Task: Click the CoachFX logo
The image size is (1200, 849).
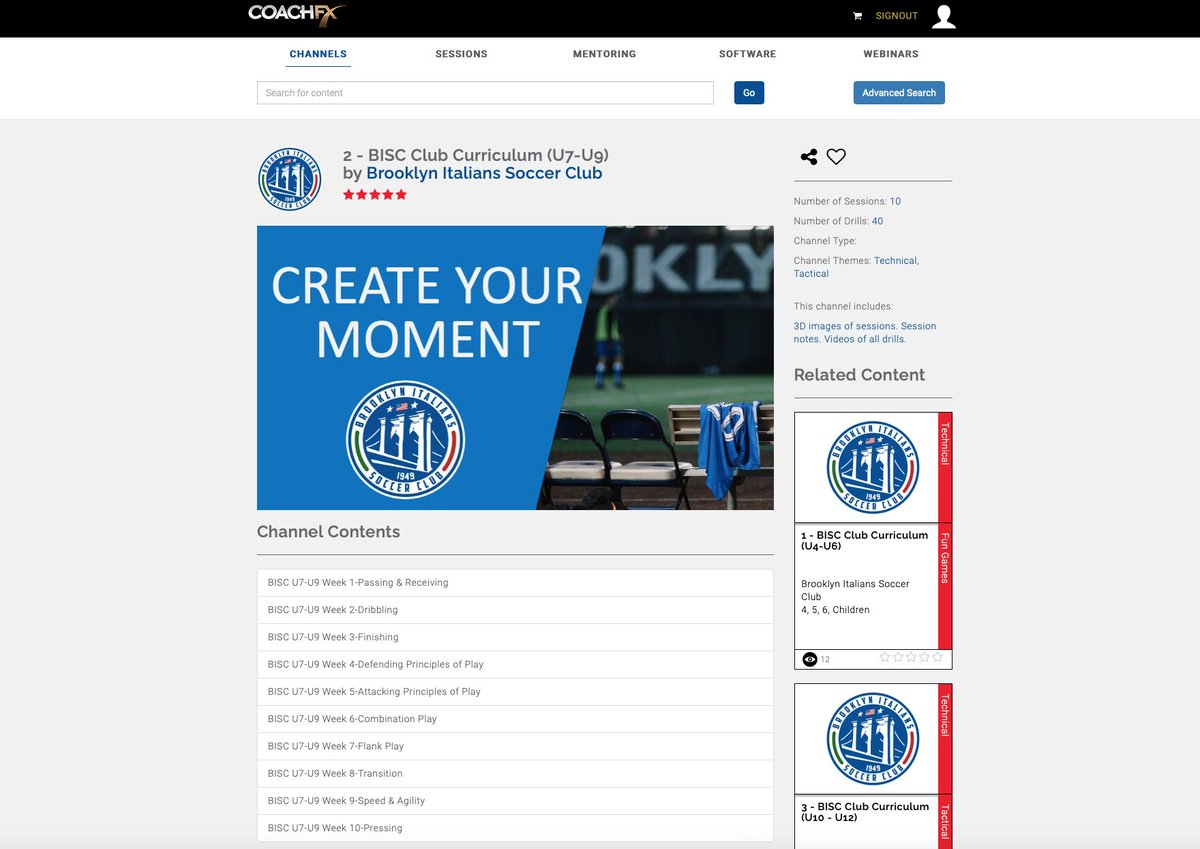Action: pyautogui.click(x=297, y=14)
